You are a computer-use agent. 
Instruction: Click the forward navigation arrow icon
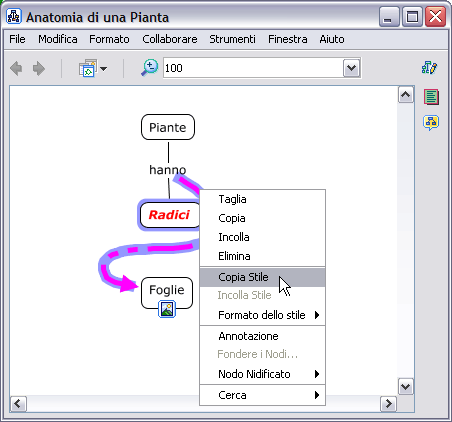(x=39, y=69)
